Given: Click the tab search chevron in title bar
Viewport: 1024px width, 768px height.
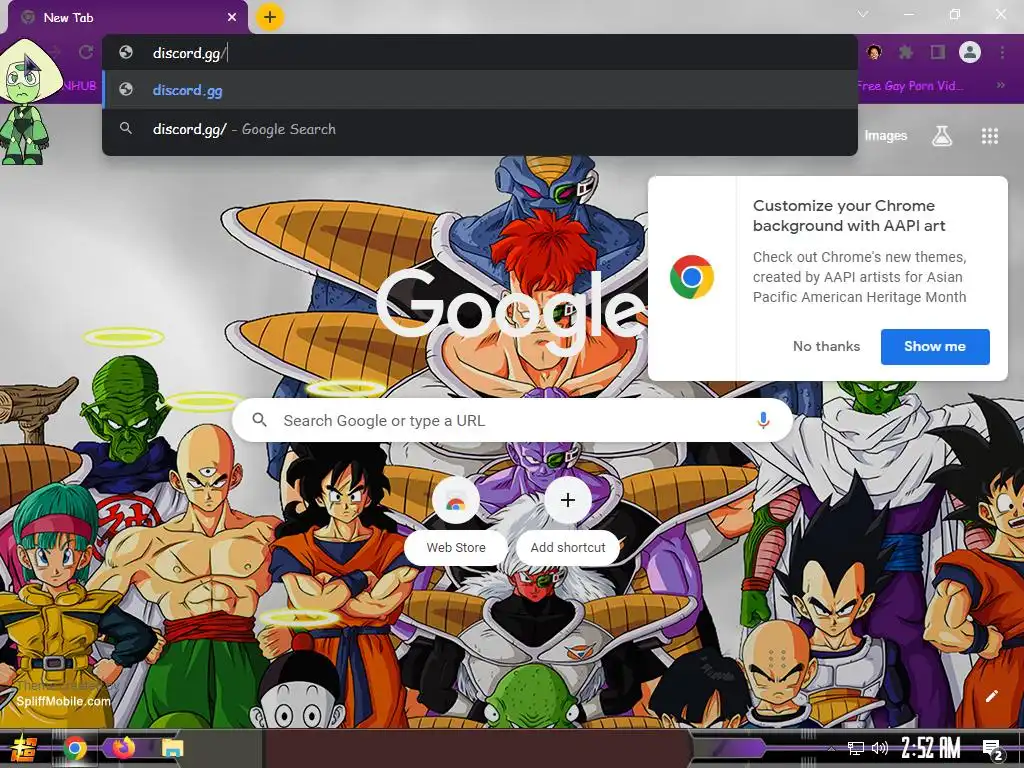Looking at the screenshot, I should pos(863,14).
